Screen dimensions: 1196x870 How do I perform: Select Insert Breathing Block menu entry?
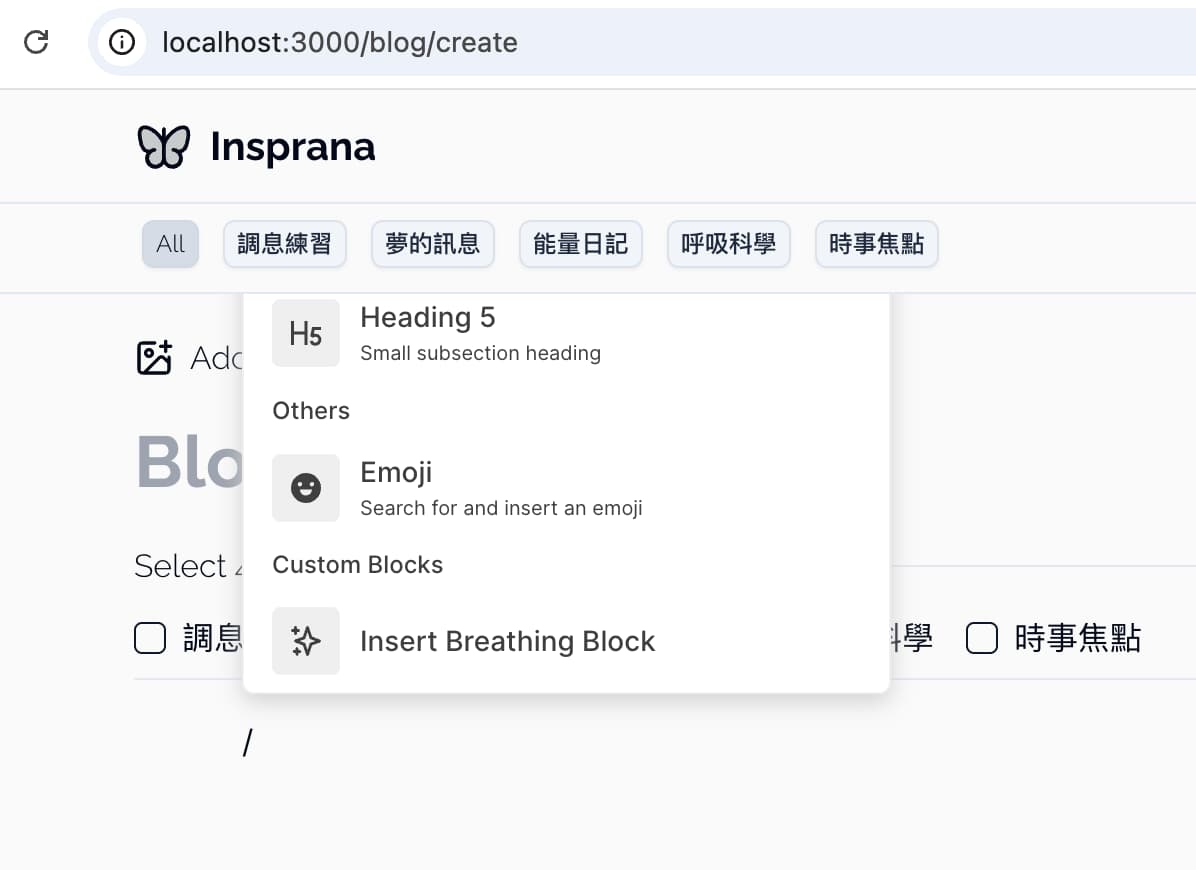click(x=507, y=641)
